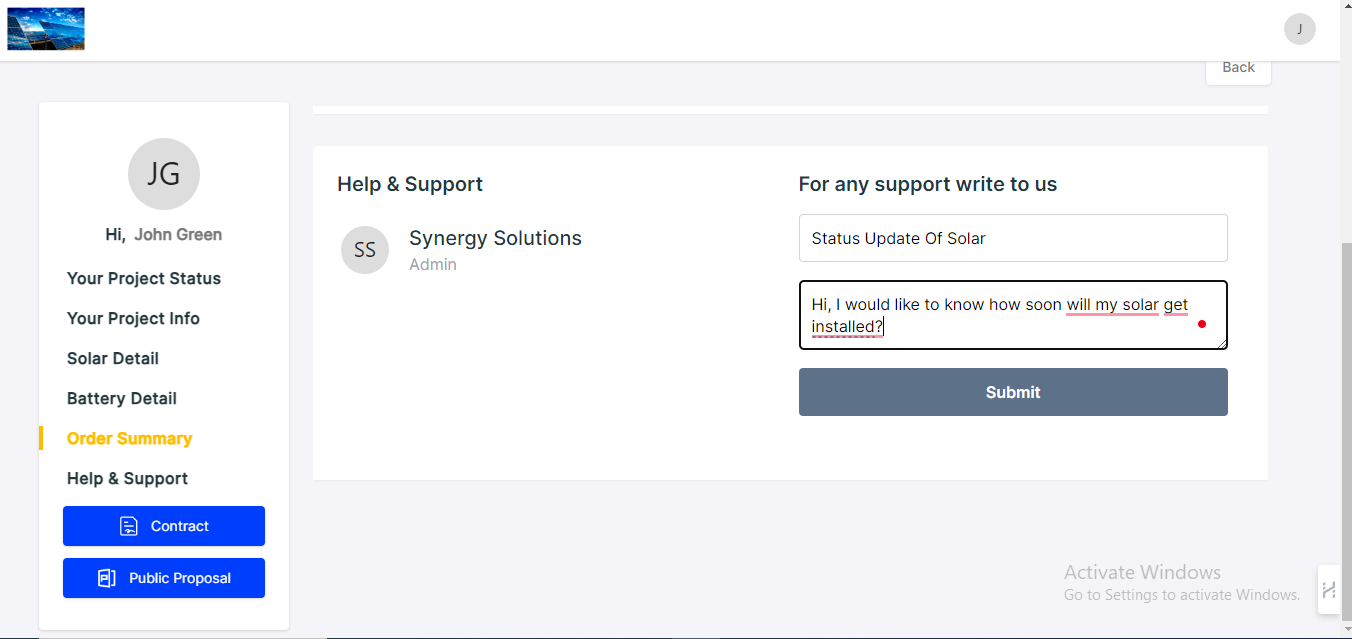Open the J profile avatar menu

coord(1300,29)
